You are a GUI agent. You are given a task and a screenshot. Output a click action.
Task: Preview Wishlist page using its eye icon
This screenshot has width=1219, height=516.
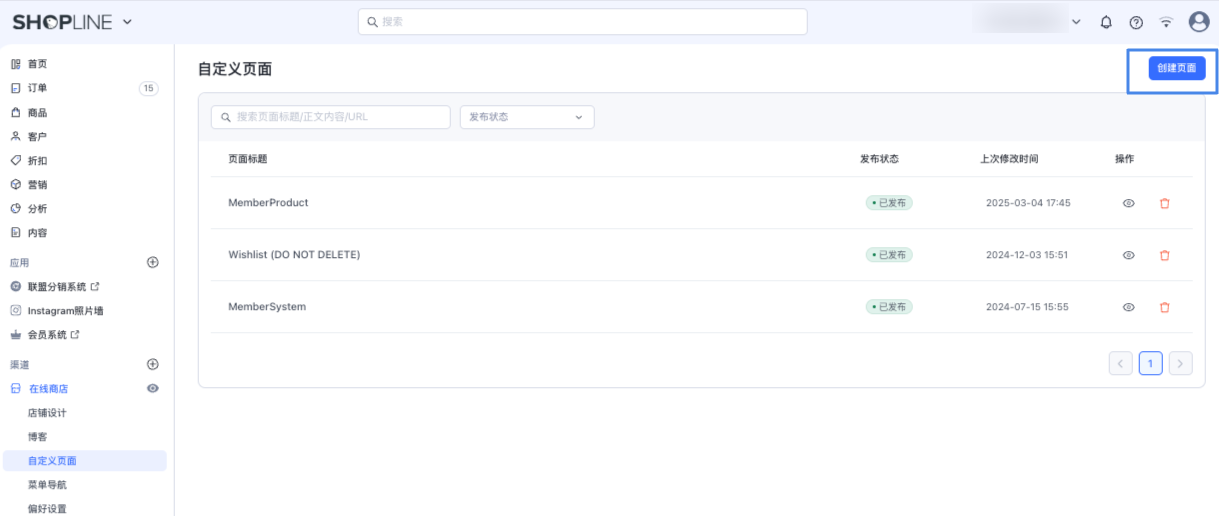coord(1128,255)
